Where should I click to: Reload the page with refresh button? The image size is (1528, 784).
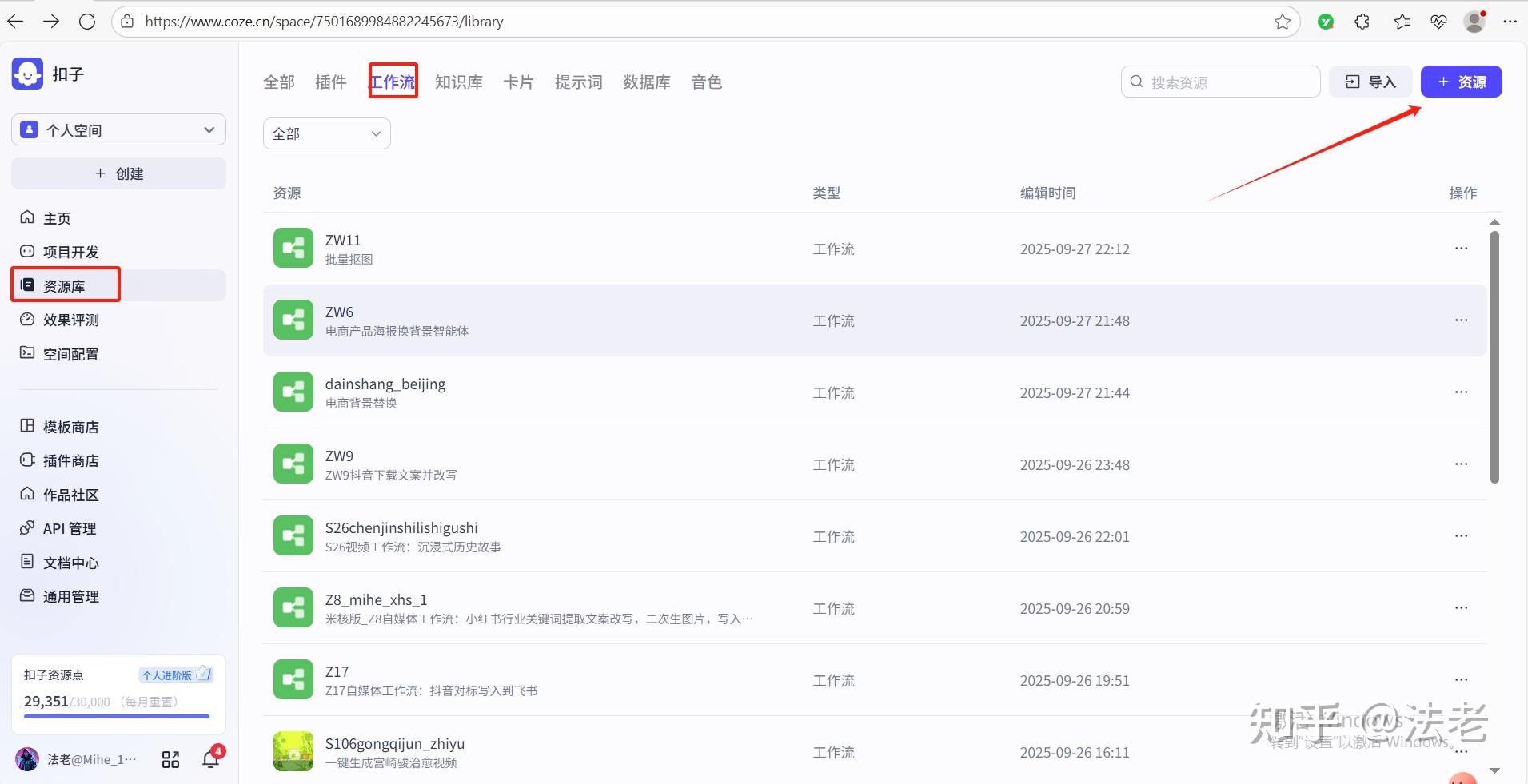point(87,22)
